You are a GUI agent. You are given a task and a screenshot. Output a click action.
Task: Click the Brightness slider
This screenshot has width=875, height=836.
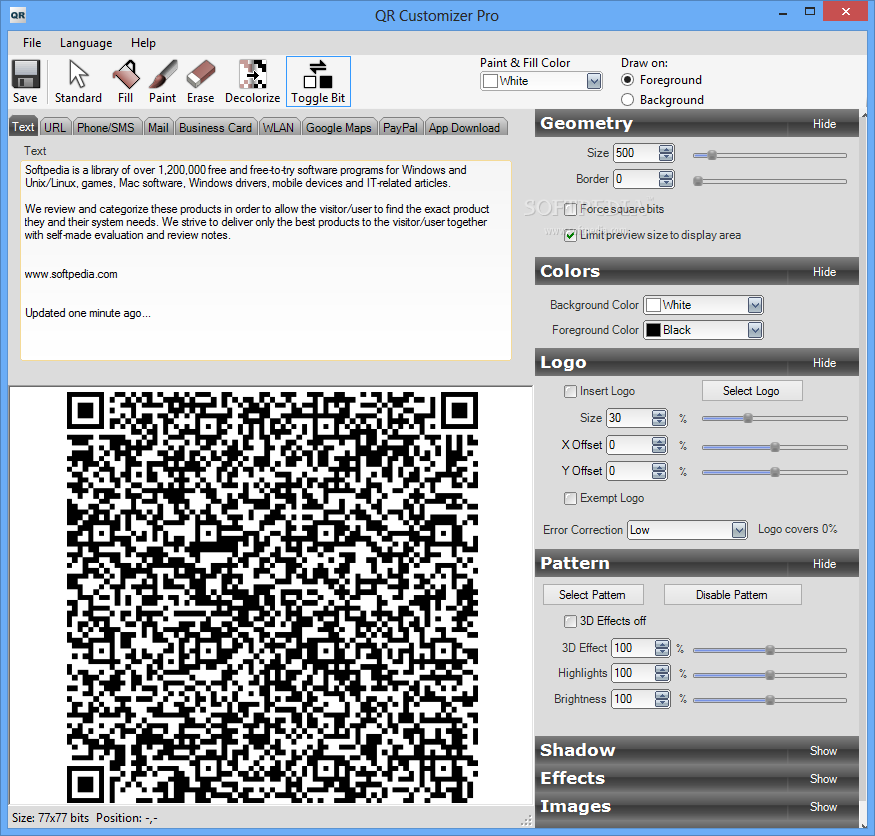770,700
